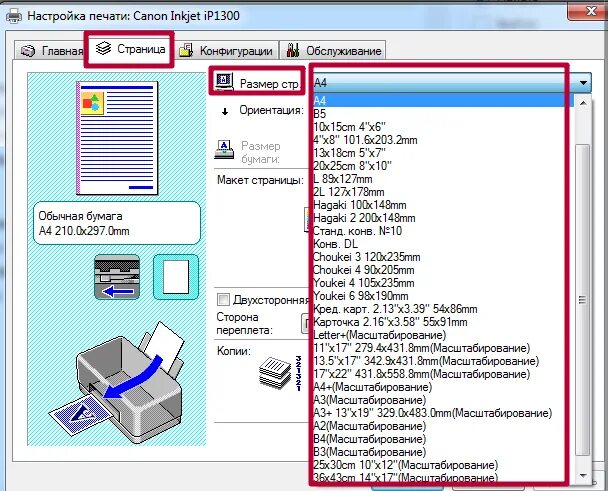
Task: Choose 11"x17" 279.4x431.8mm option
Action: pyautogui.click(x=443, y=348)
